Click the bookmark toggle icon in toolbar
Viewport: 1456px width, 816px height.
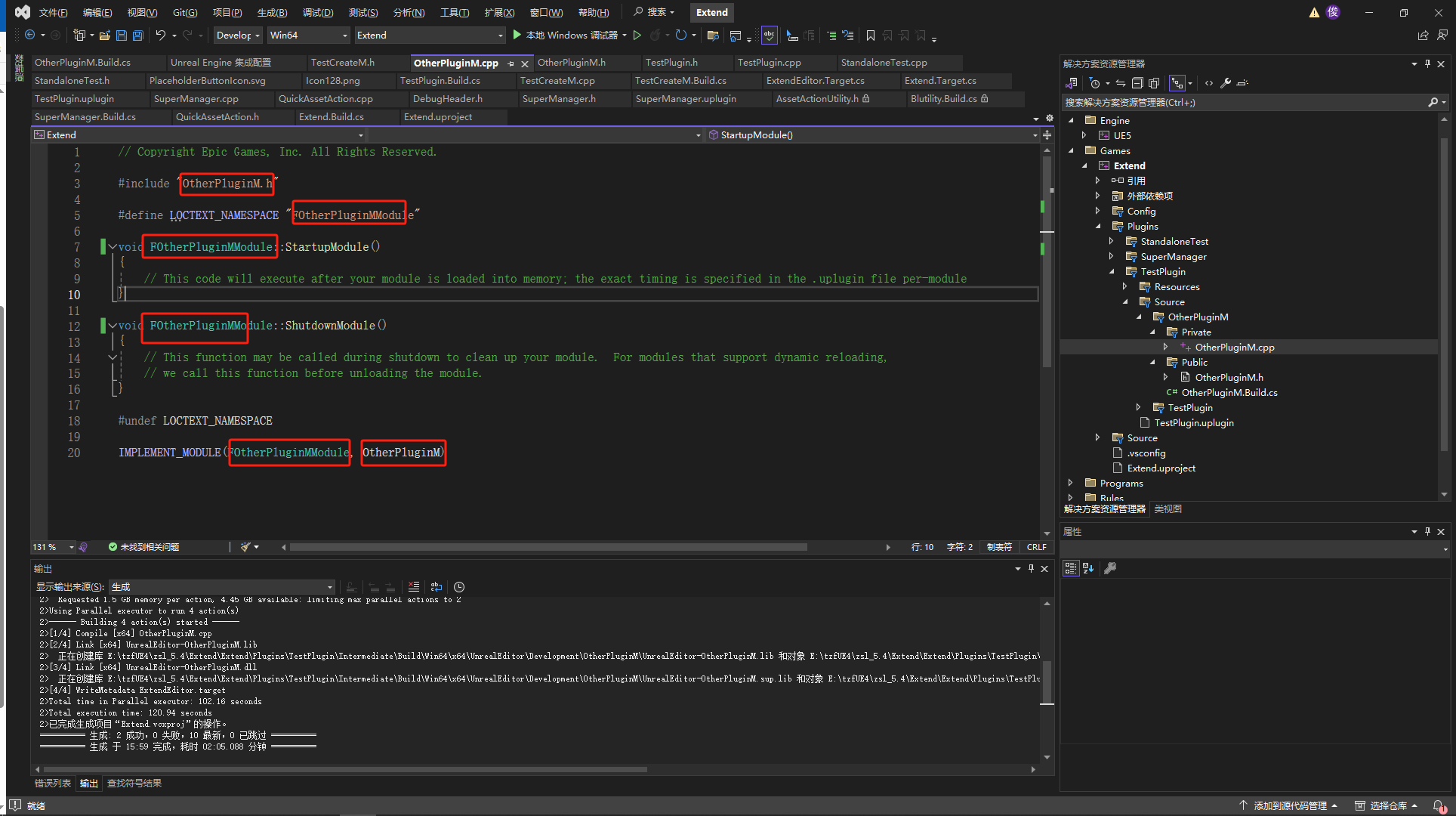point(871,36)
